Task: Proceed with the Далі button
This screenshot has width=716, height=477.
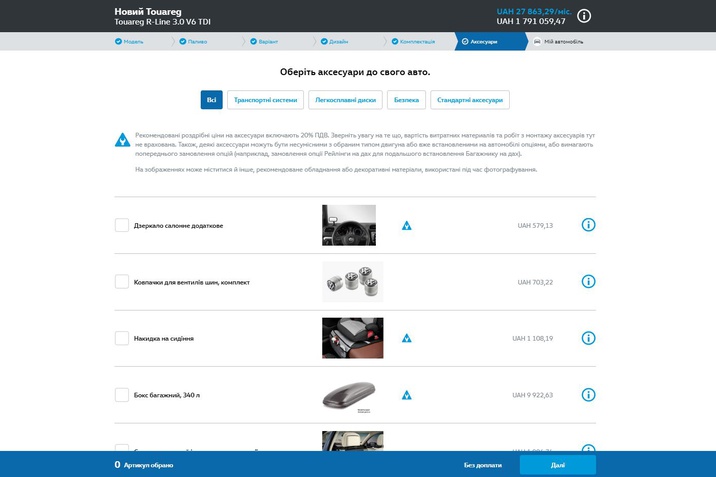Action: point(558,465)
